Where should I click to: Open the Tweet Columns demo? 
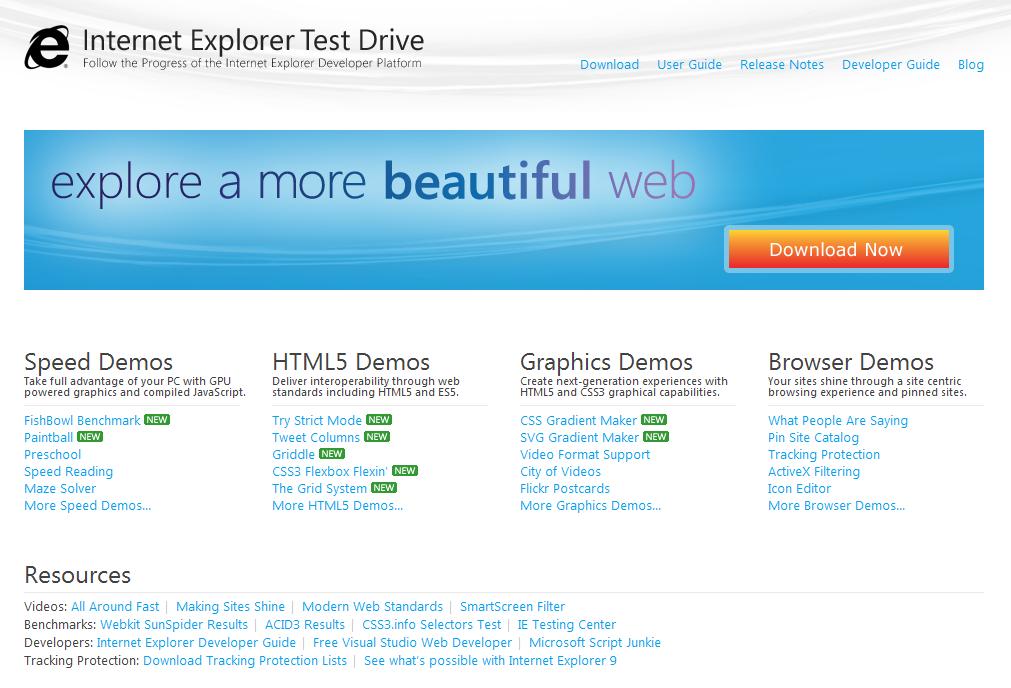click(316, 437)
